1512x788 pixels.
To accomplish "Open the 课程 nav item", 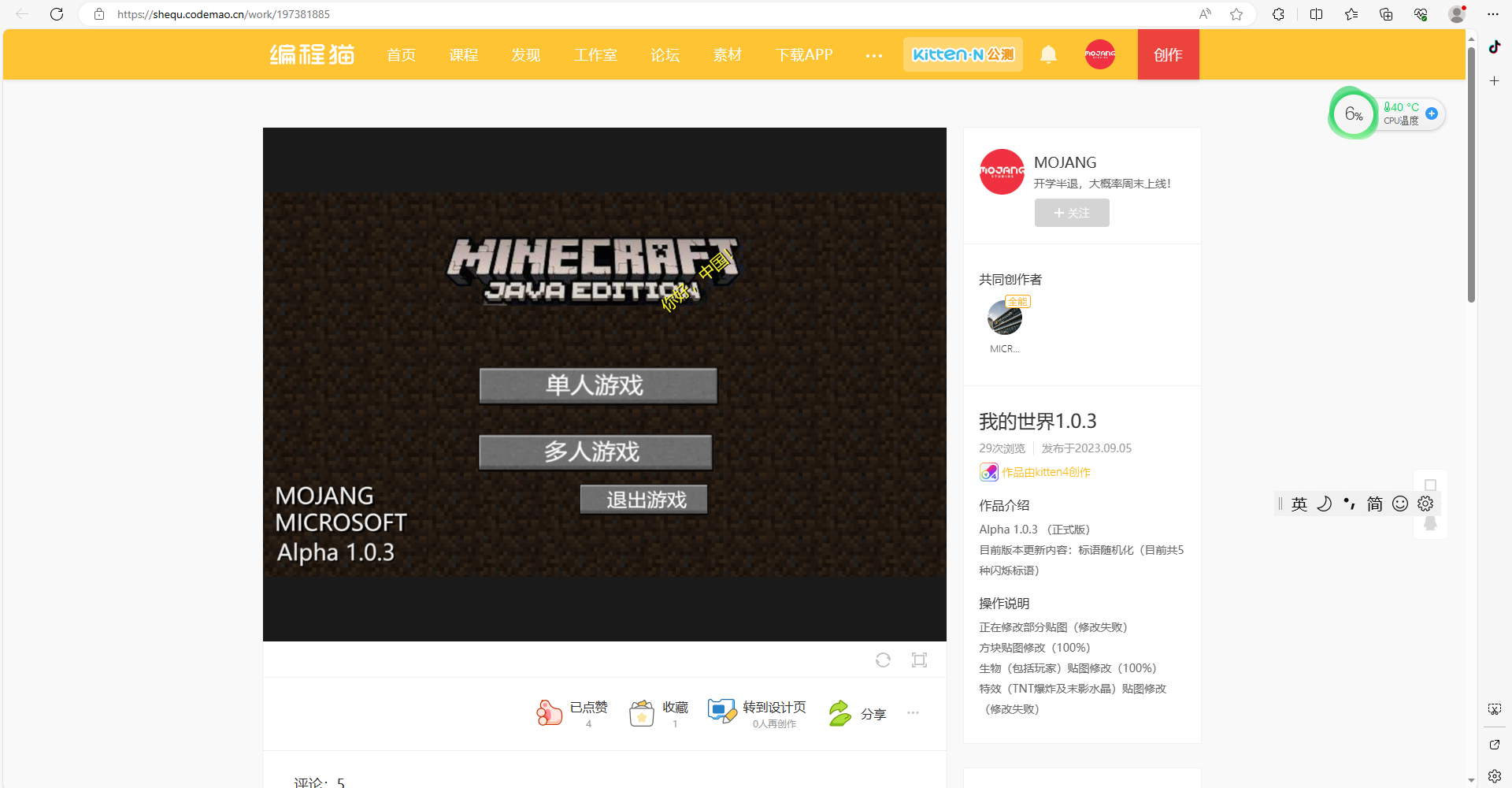I will 464,54.
